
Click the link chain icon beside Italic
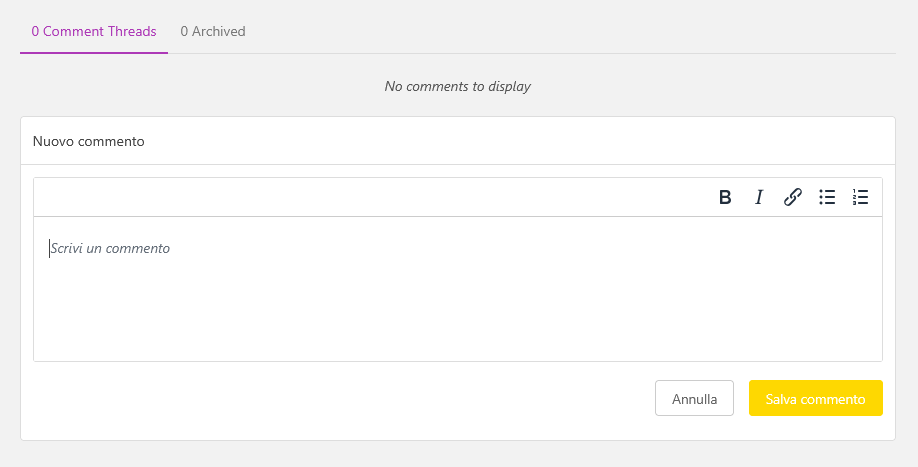792,197
